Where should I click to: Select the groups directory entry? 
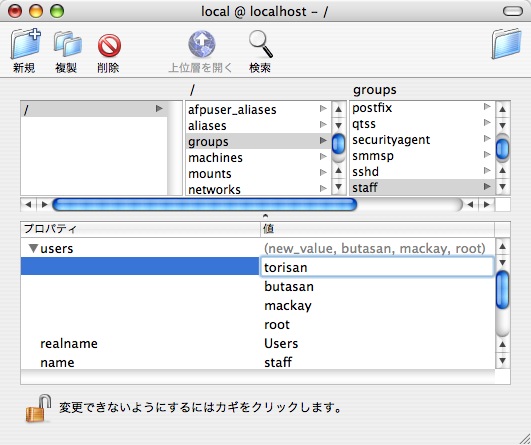[258, 141]
